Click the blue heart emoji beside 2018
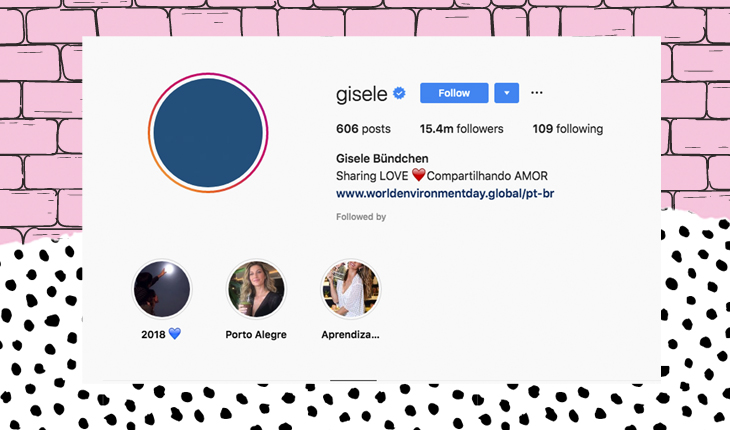Screen dimensions: 730x430 coord(175,334)
